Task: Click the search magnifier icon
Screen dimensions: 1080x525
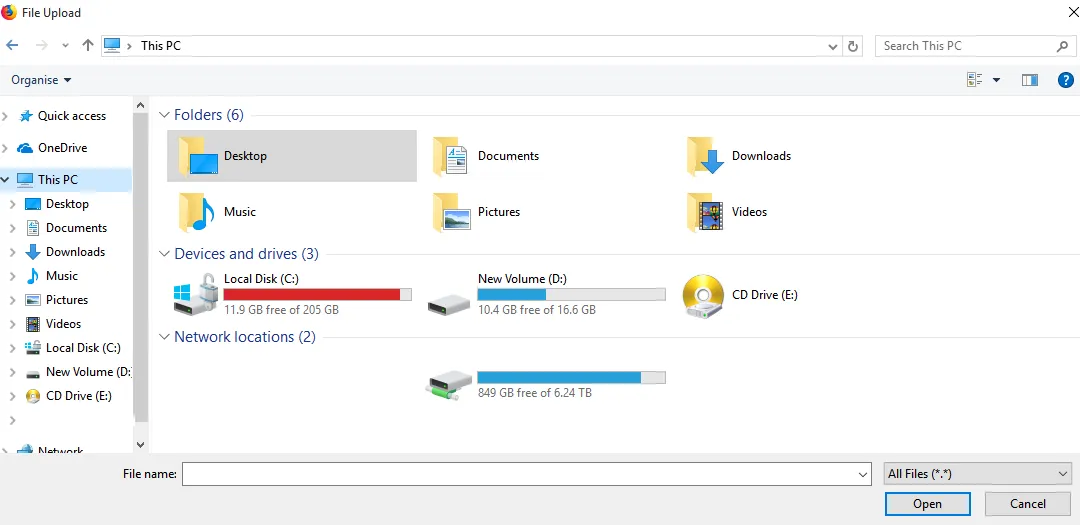Action: point(1061,46)
